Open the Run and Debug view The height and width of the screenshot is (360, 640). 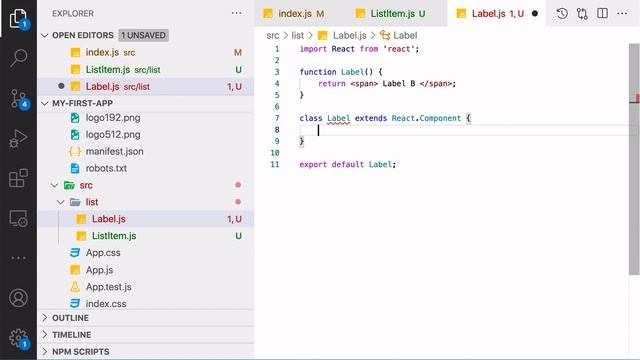[18, 138]
